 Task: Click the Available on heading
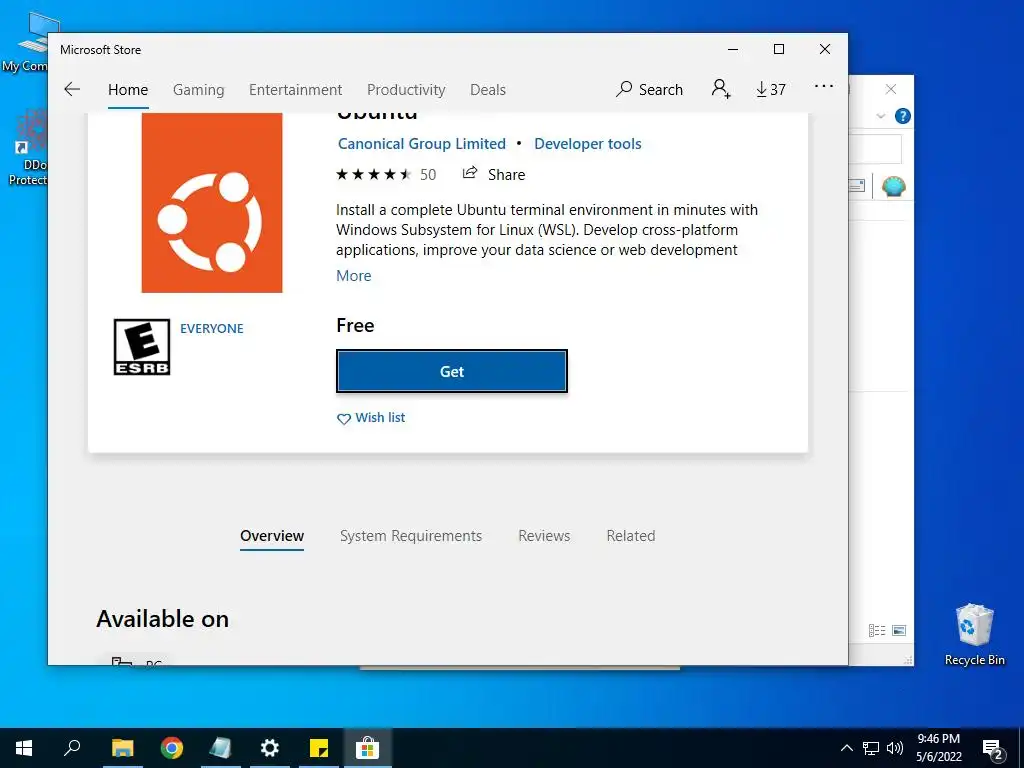point(163,619)
